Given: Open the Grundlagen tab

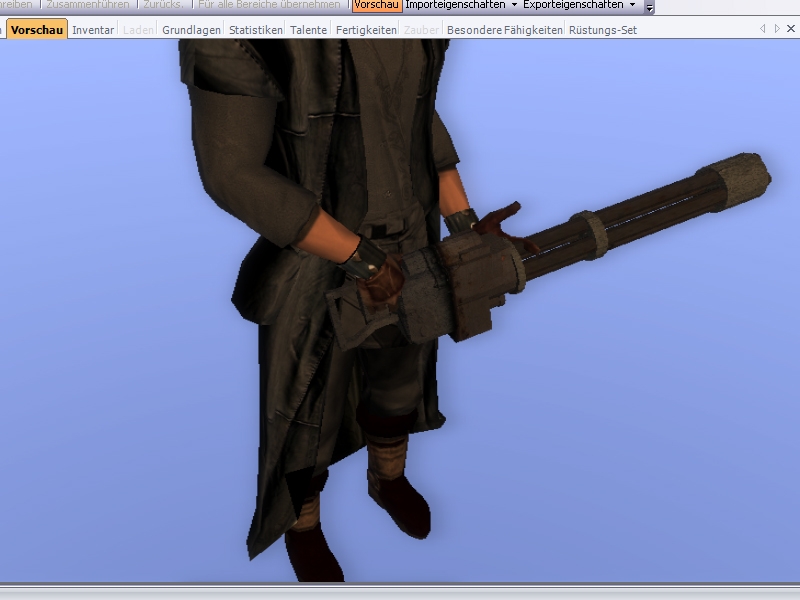Looking at the screenshot, I should 191,30.
